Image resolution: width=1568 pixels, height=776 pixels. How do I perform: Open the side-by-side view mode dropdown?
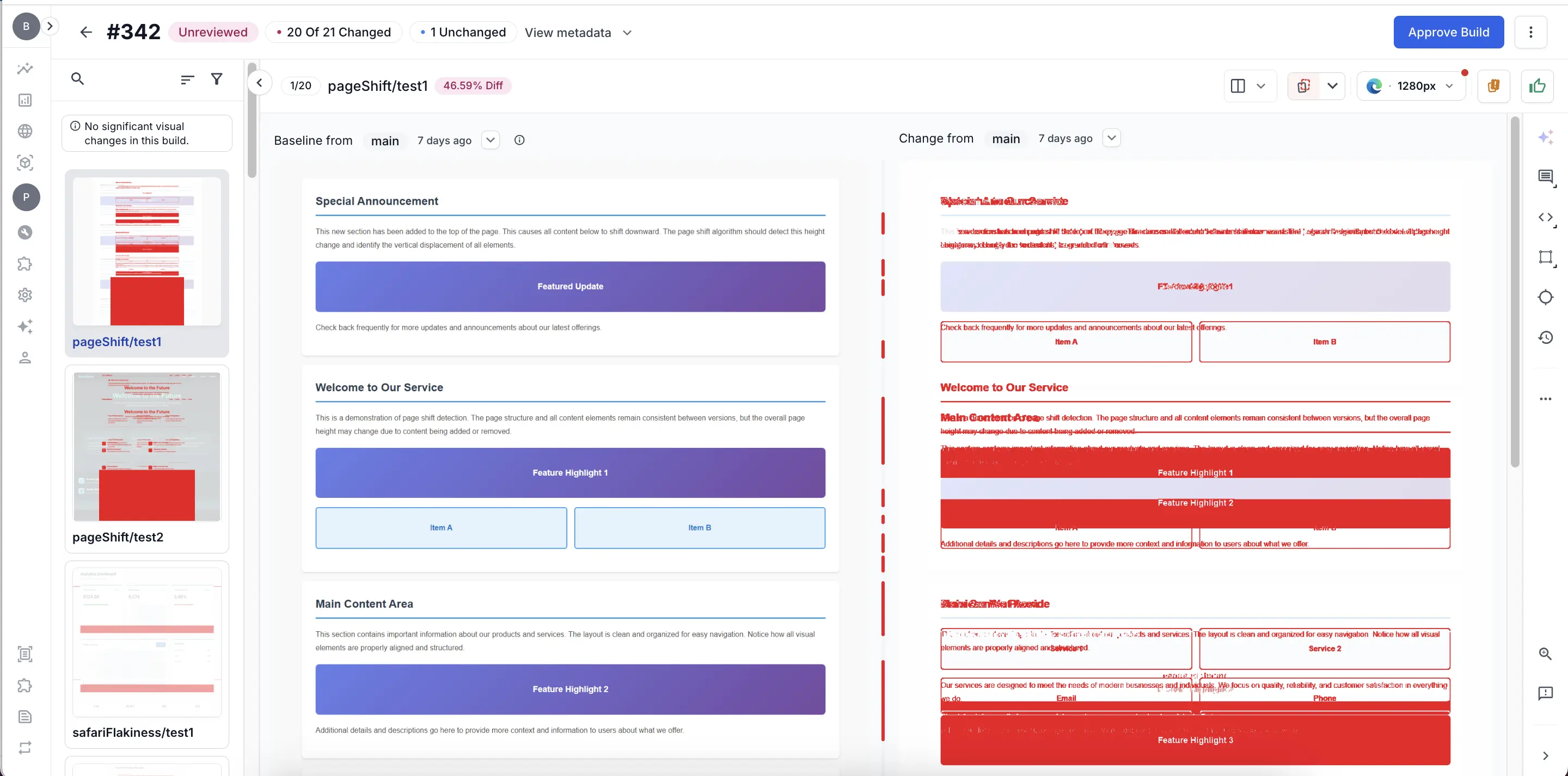tap(1249, 86)
